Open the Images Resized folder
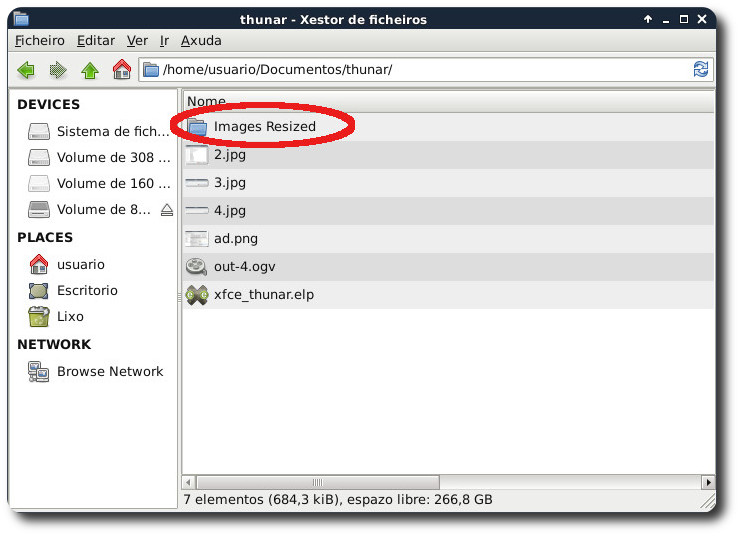 (x=264, y=127)
